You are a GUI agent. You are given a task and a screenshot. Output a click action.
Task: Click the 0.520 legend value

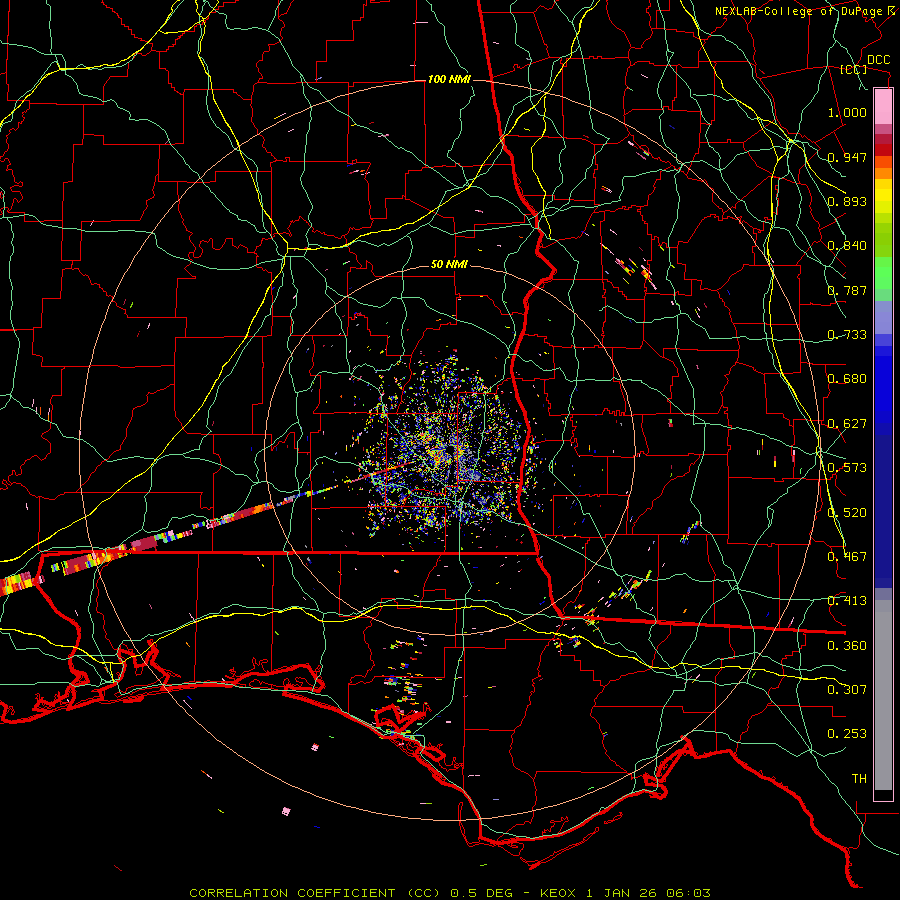[847, 513]
